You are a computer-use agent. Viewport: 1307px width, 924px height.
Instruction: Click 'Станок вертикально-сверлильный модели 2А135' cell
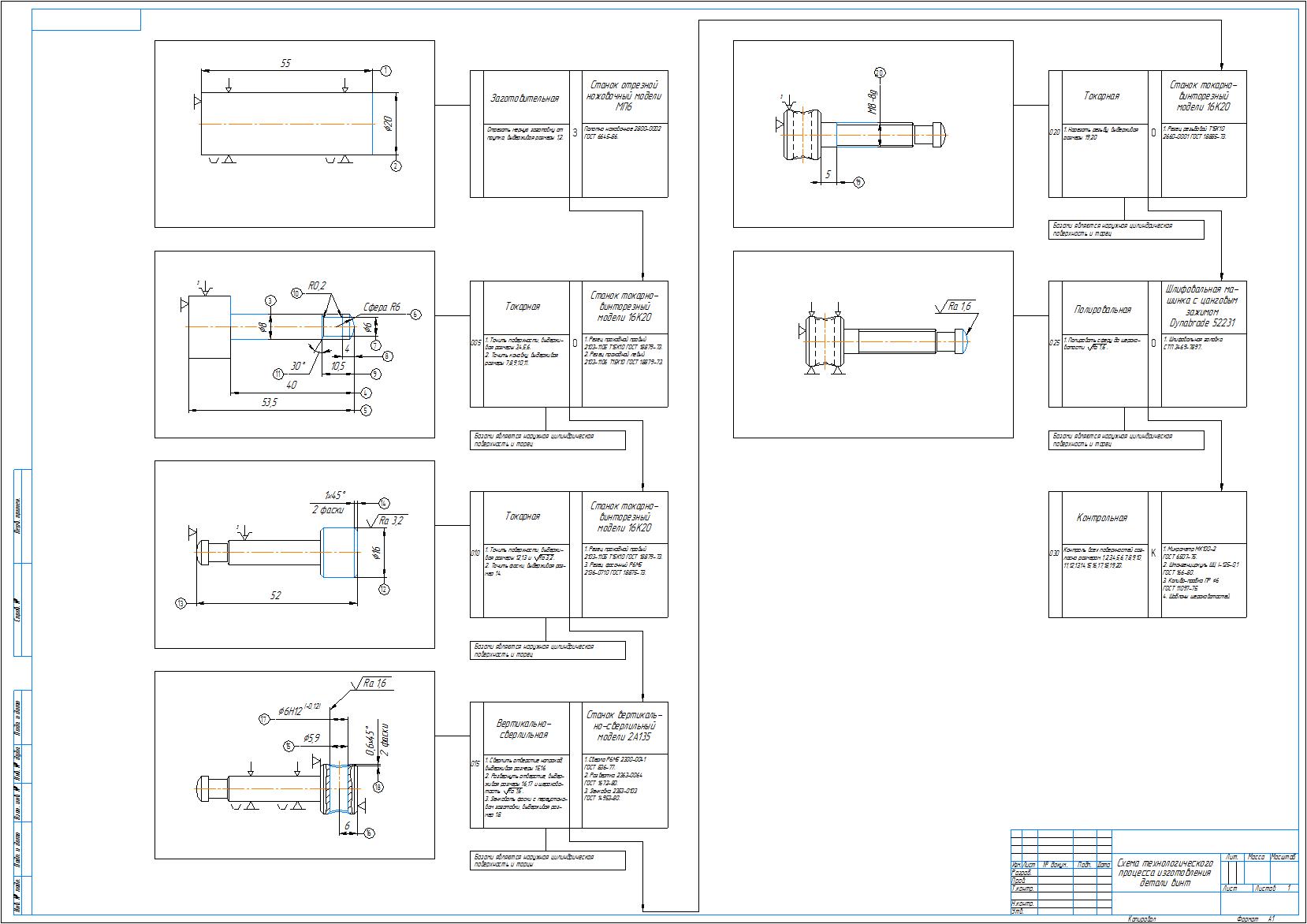[623, 725]
